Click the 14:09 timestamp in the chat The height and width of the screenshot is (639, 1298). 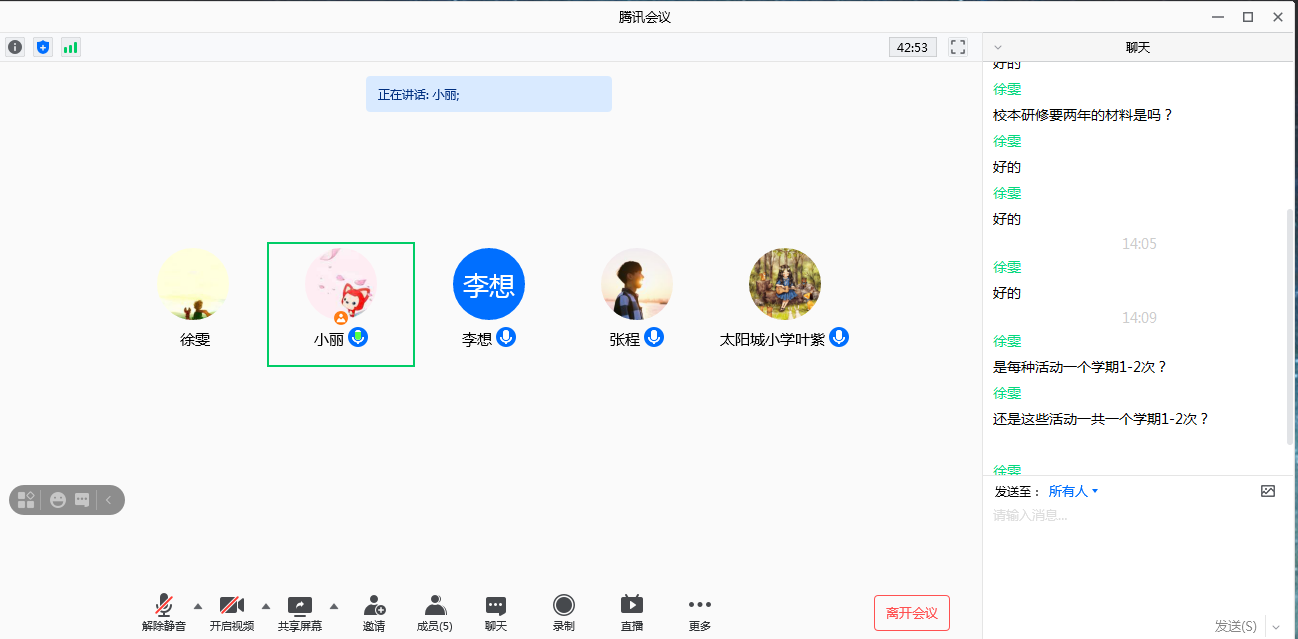pos(1139,317)
